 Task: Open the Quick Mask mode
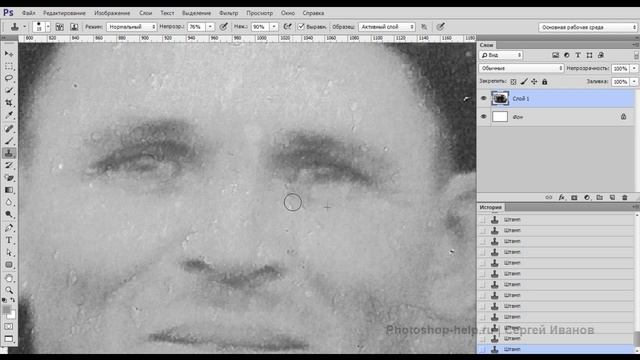tap(9, 327)
